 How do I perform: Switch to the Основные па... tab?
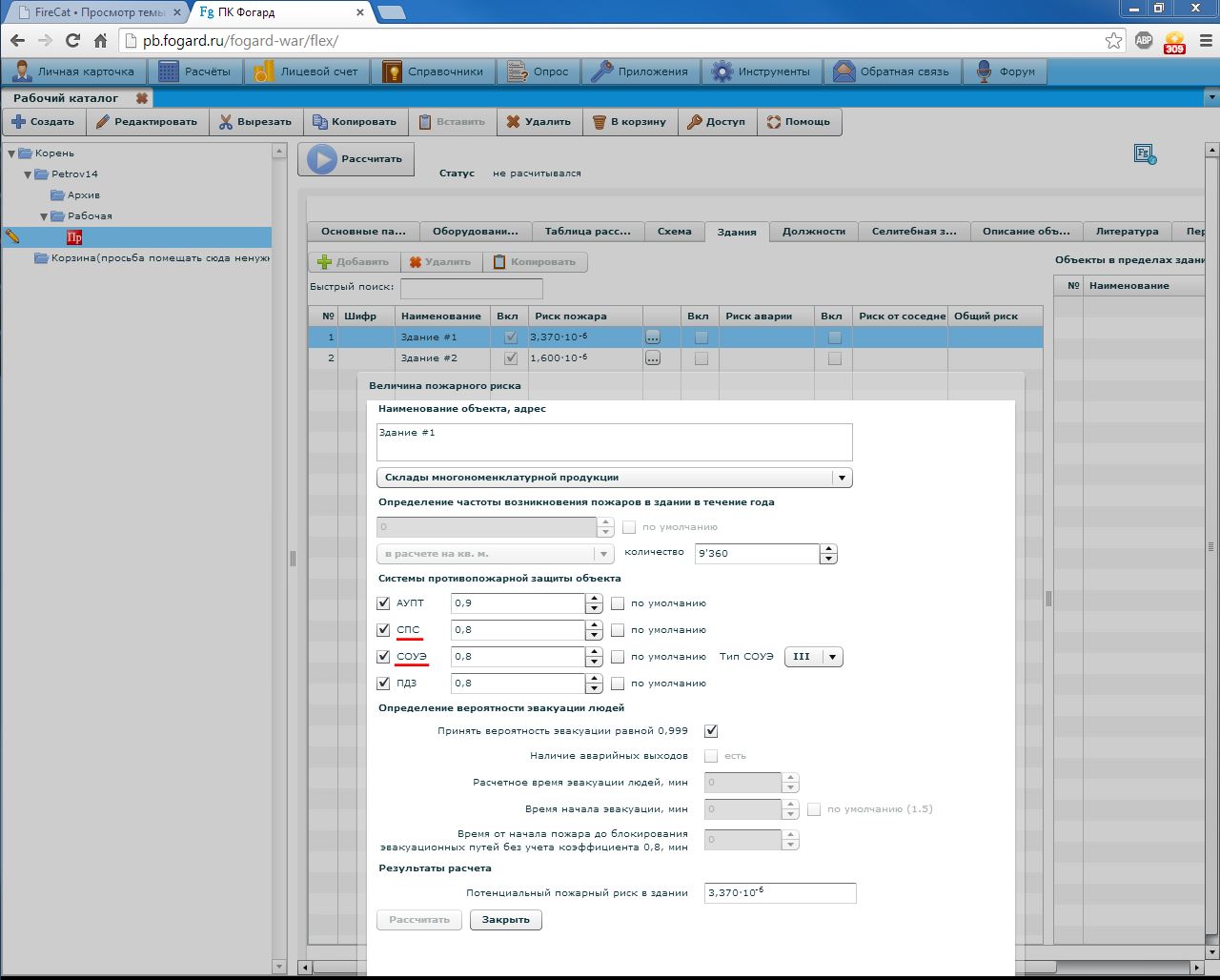coord(363,232)
